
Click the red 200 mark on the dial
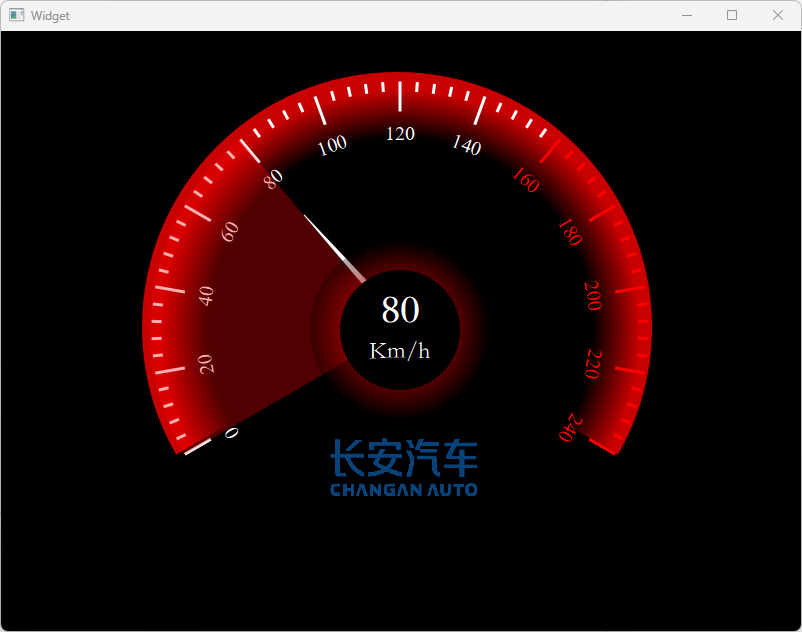click(x=593, y=296)
